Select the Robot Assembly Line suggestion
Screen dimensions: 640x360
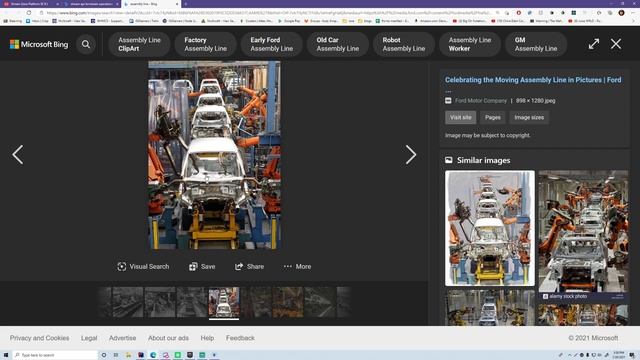(x=404, y=44)
